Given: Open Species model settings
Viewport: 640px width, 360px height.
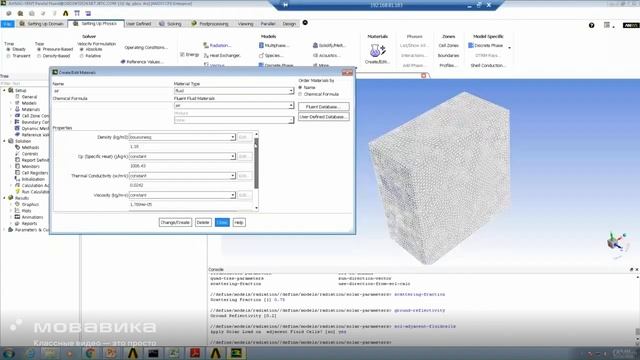Looking at the screenshot, I should [271, 56].
